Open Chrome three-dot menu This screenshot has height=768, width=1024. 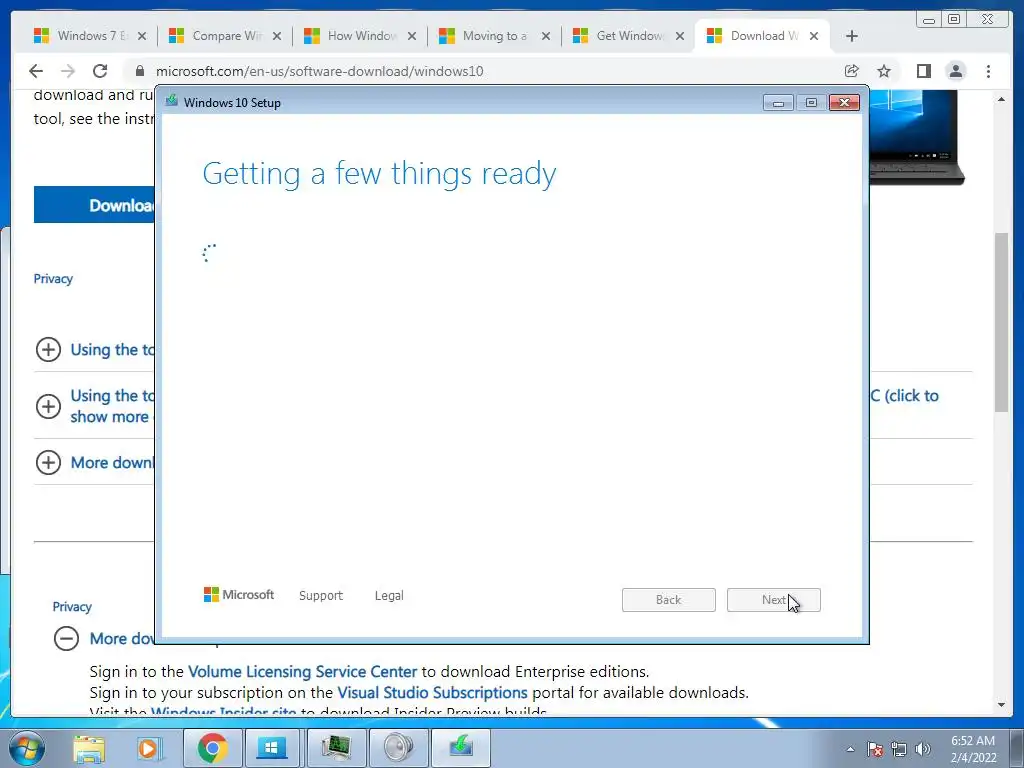coord(988,71)
